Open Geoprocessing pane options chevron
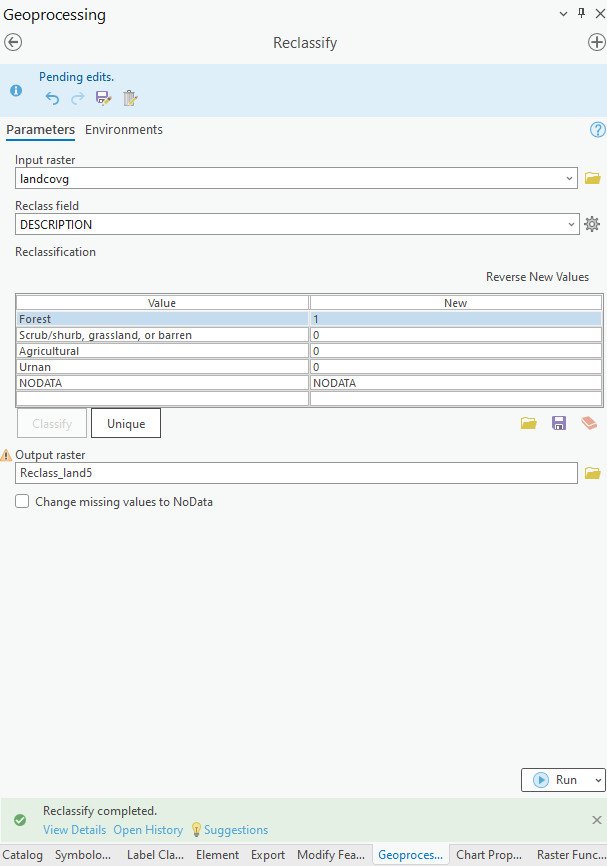This screenshot has height=866, width=607. tap(563, 14)
